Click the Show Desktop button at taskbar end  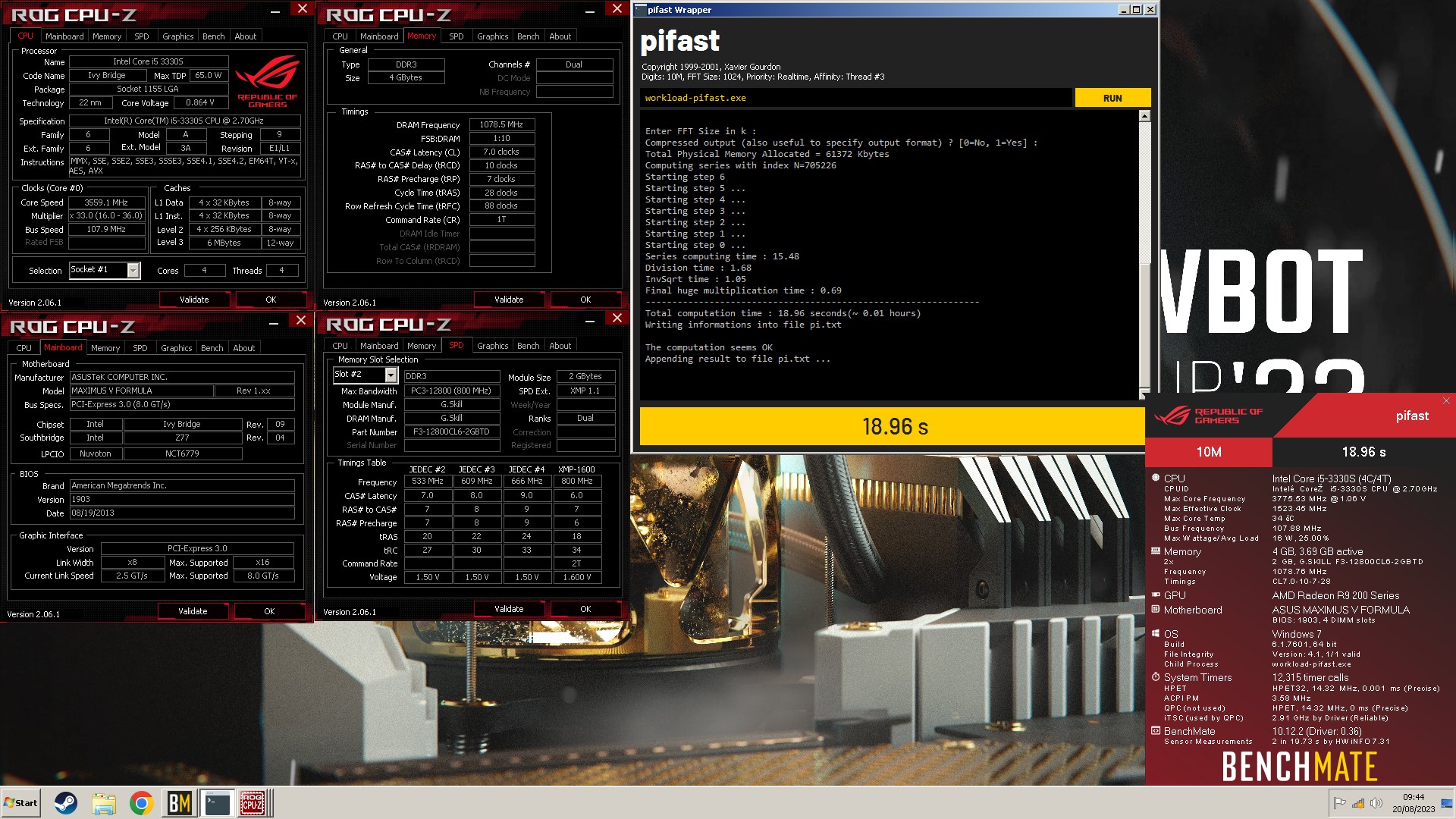tap(1447, 803)
